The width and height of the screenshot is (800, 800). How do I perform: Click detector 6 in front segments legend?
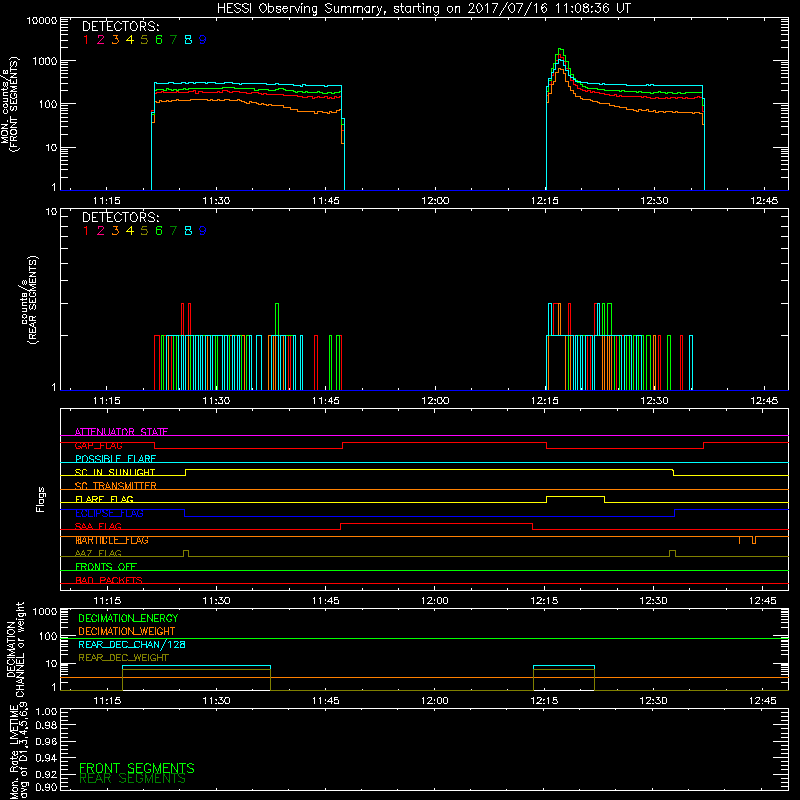pos(159,40)
